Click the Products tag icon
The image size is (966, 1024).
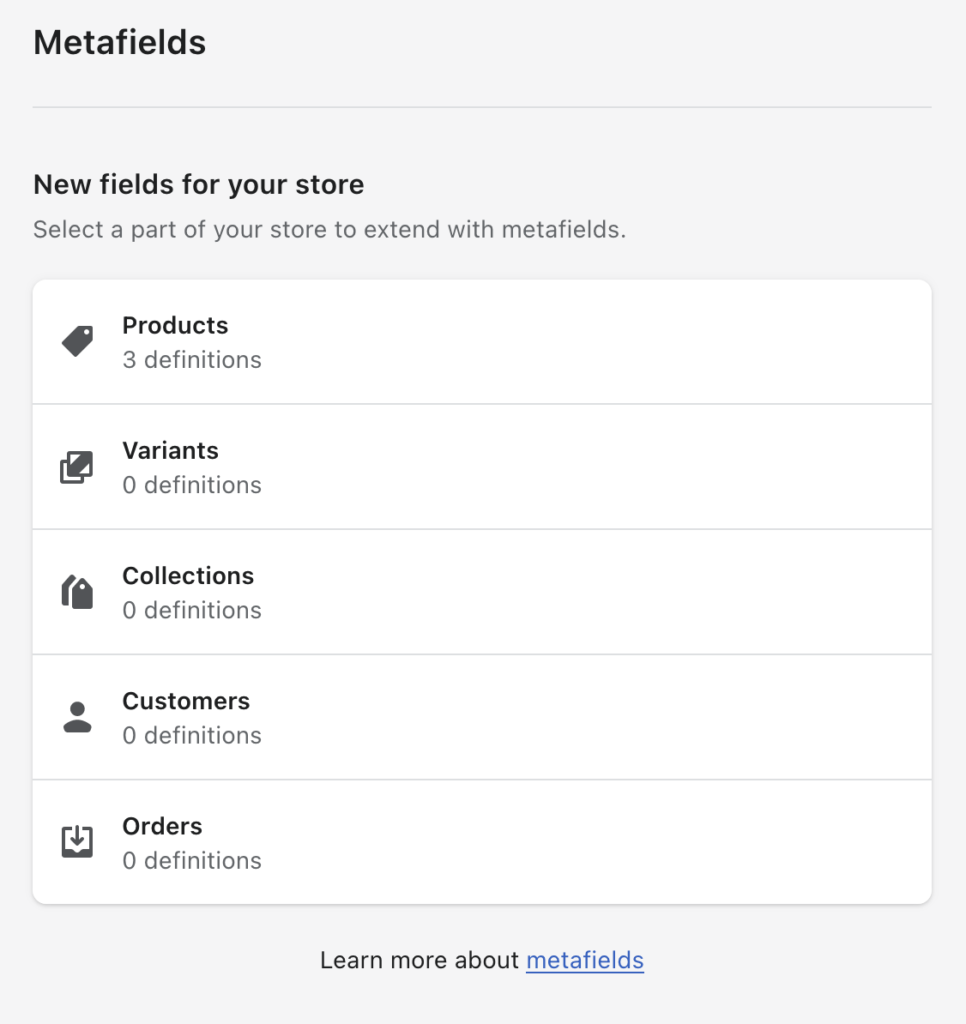click(x=76, y=340)
